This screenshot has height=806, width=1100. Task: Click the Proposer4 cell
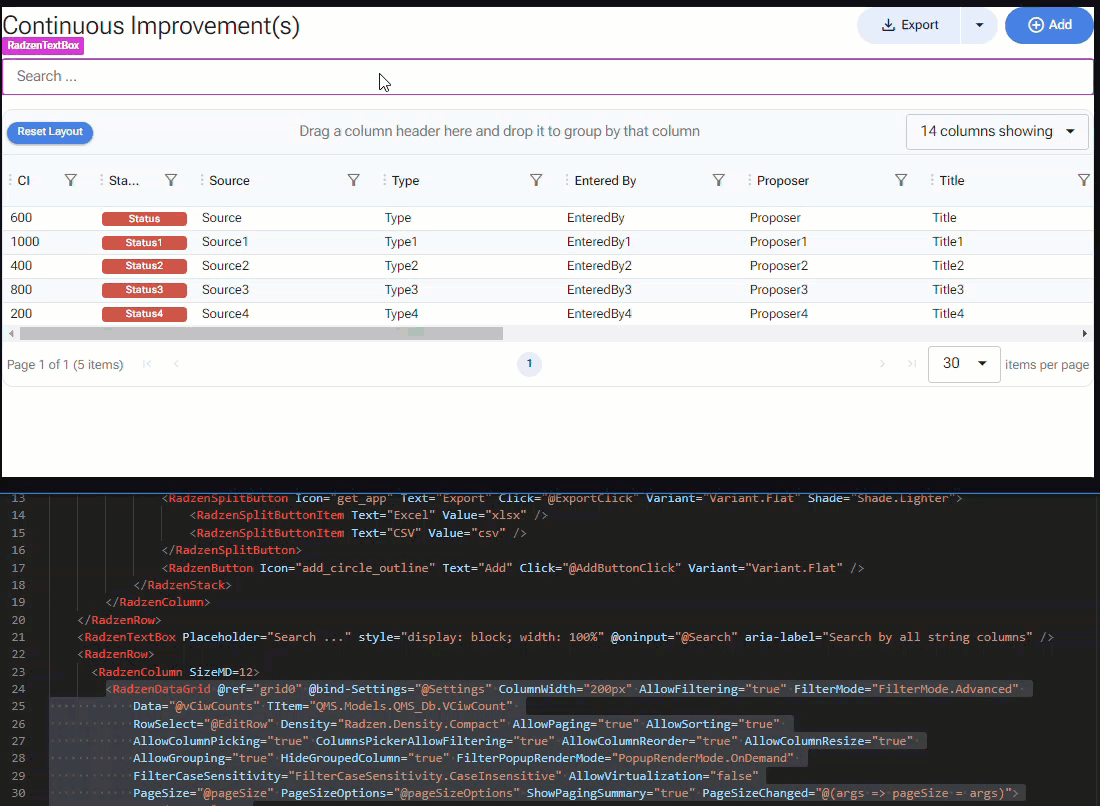coord(779,314)
